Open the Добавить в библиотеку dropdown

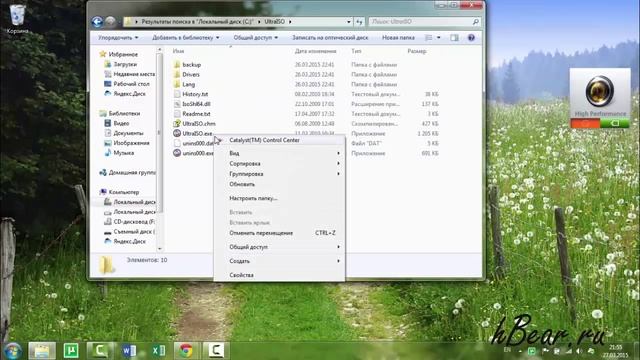click(186, 38)
